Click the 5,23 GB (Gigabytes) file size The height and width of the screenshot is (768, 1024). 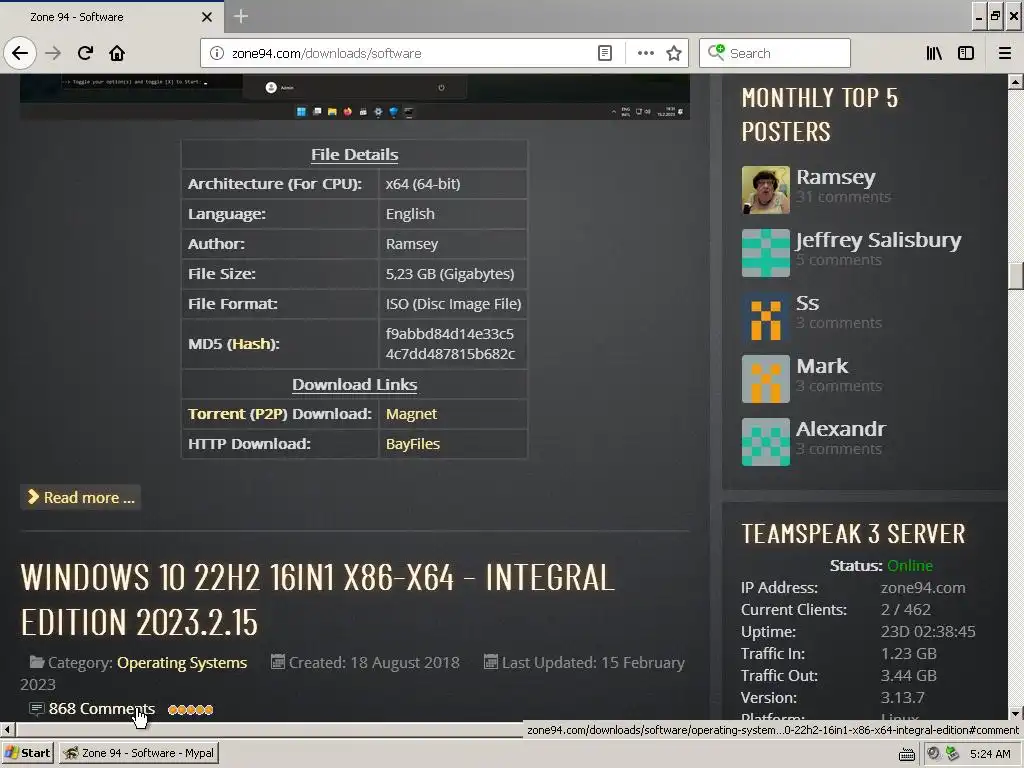point(450,274)
